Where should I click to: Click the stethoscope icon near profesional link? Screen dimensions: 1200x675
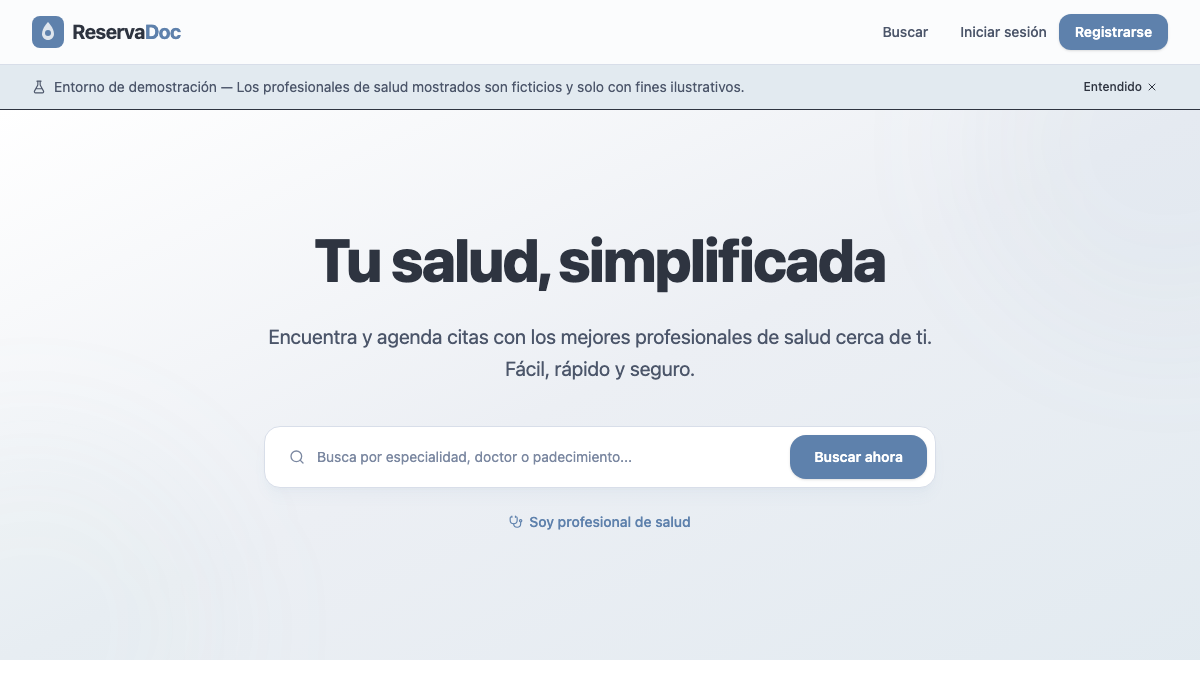[515, 521]
